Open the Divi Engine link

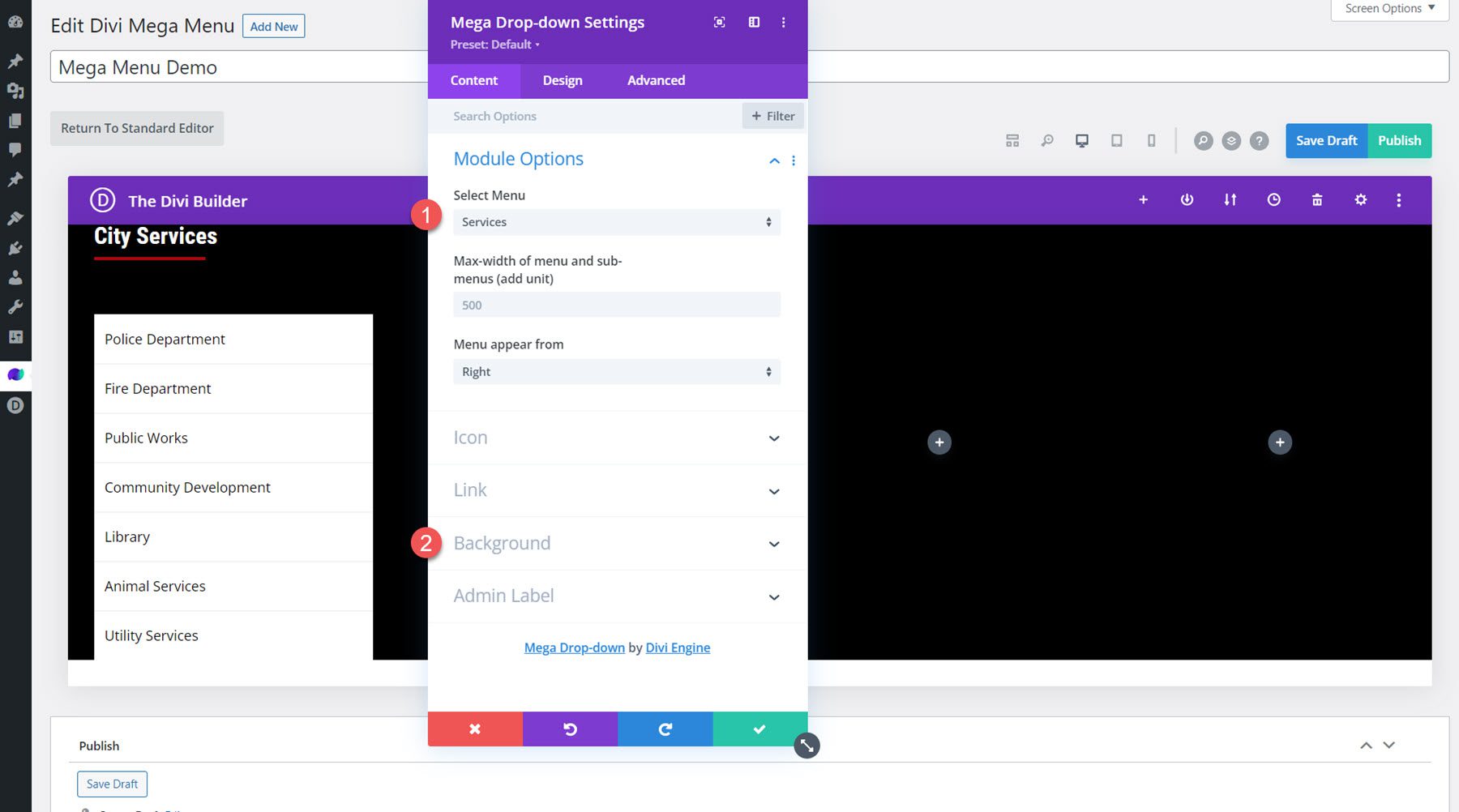coord(678,647)
